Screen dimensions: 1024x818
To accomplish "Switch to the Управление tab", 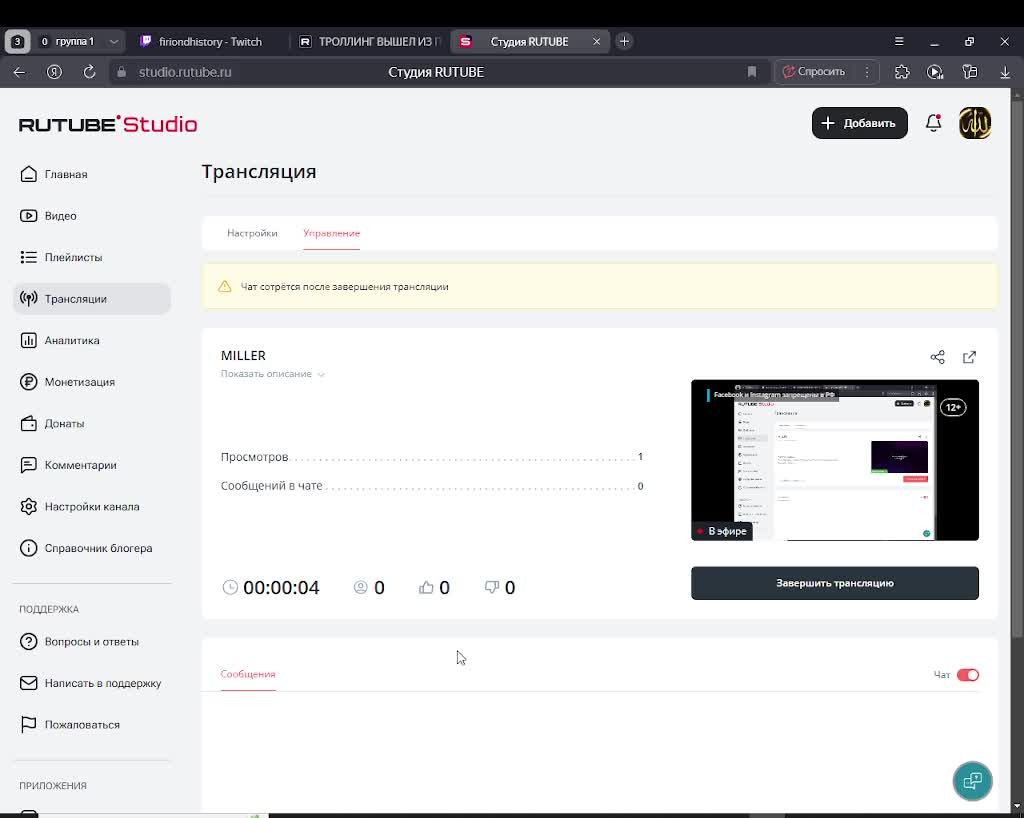I will [332, 233].
